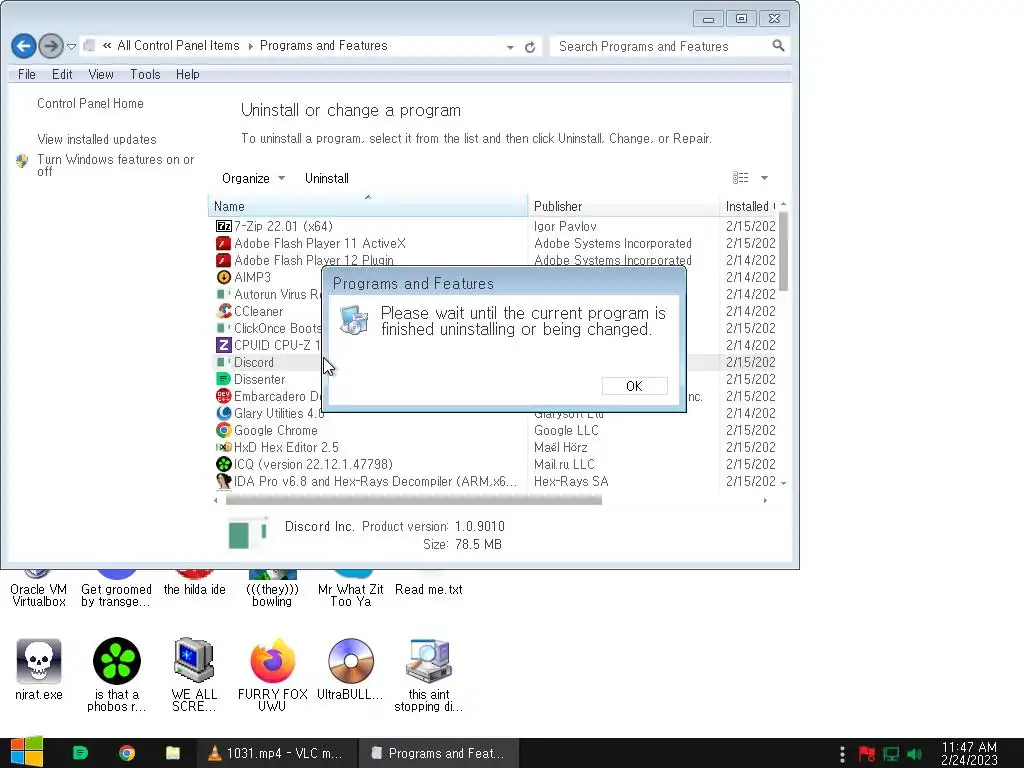Sort list by Name column header
The image size is (1024, 768).
point(368,206)
